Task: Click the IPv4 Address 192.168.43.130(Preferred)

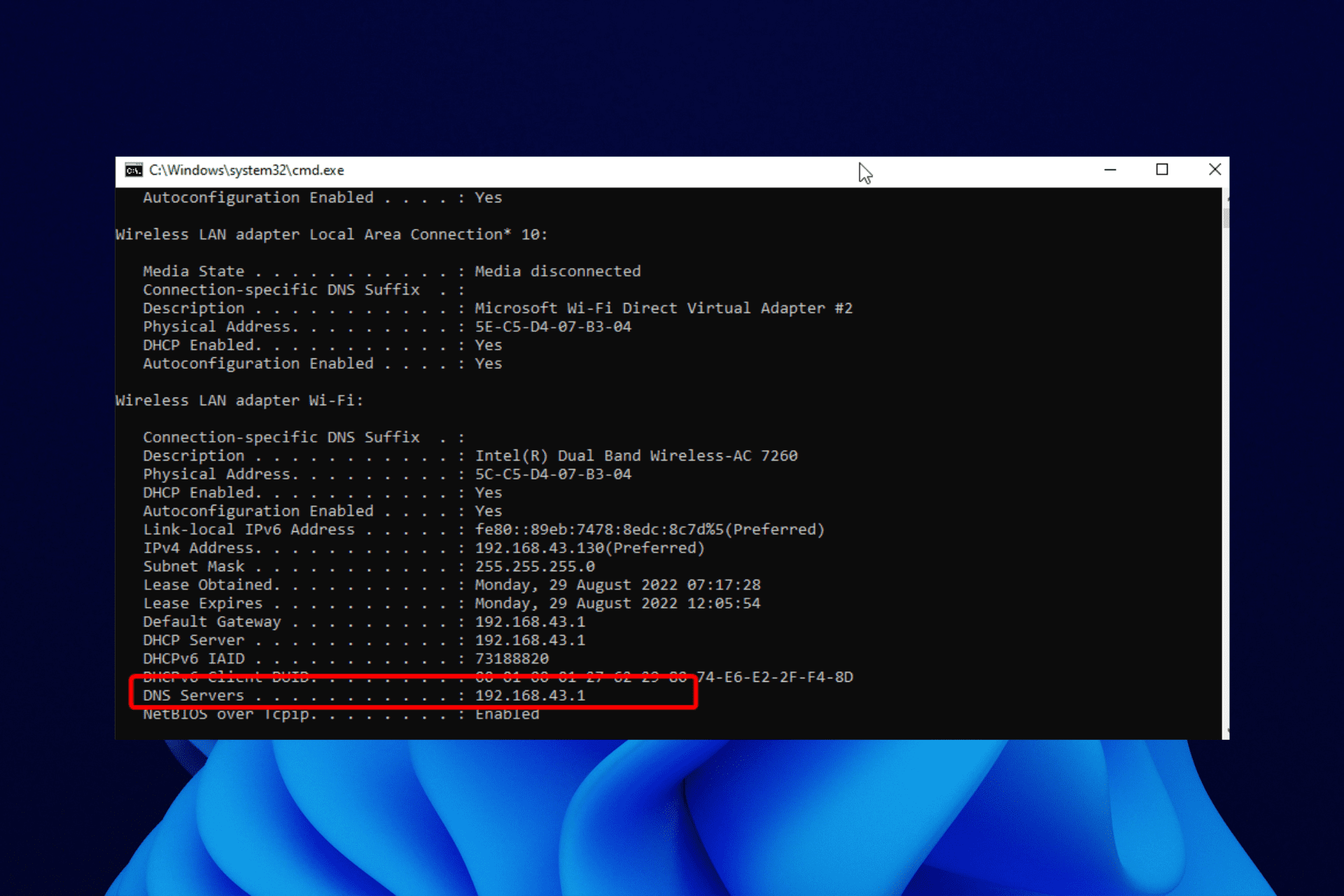Action: (x=589, y=548)
